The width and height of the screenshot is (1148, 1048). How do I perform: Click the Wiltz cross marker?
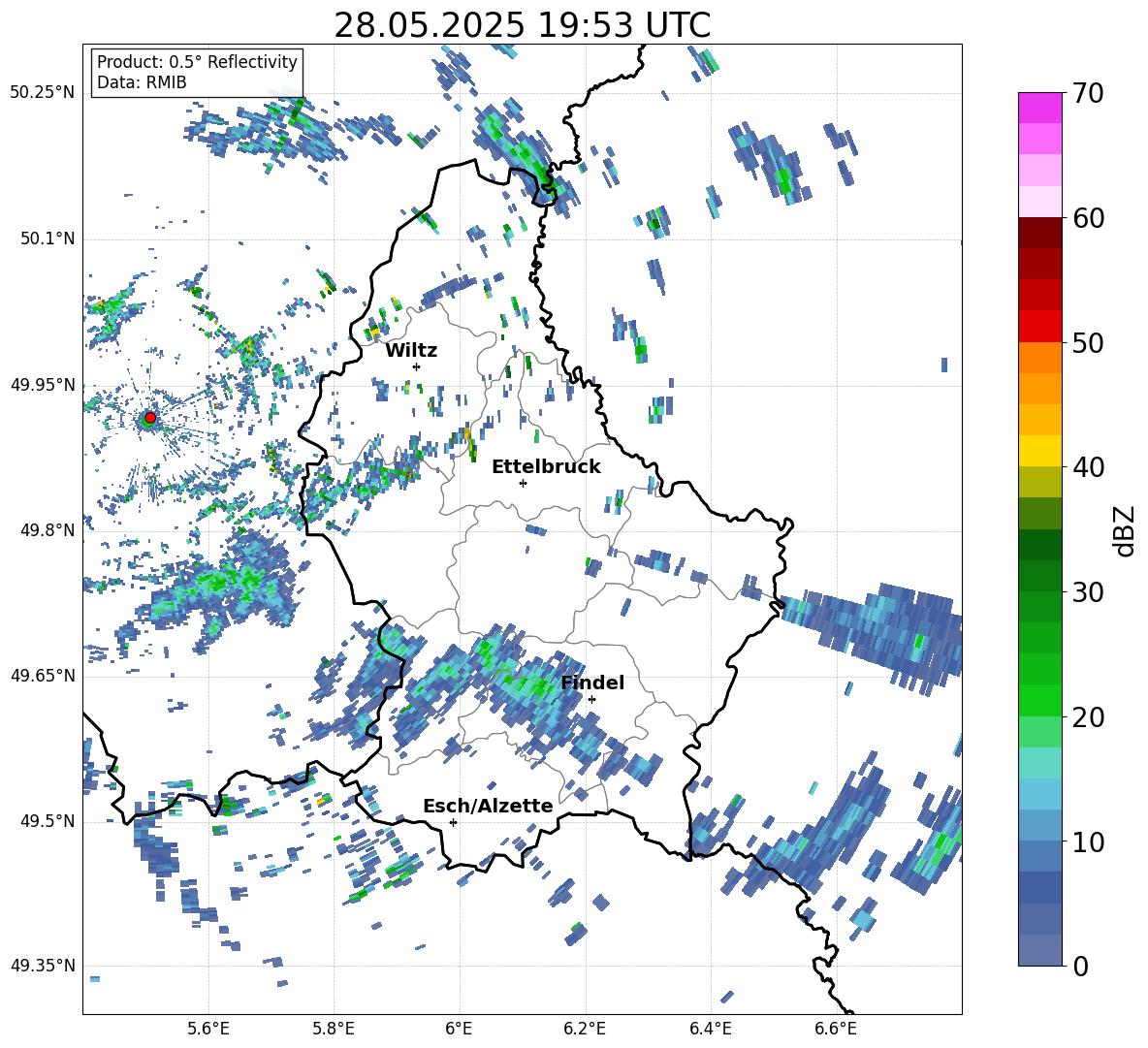tap(416, 366)
